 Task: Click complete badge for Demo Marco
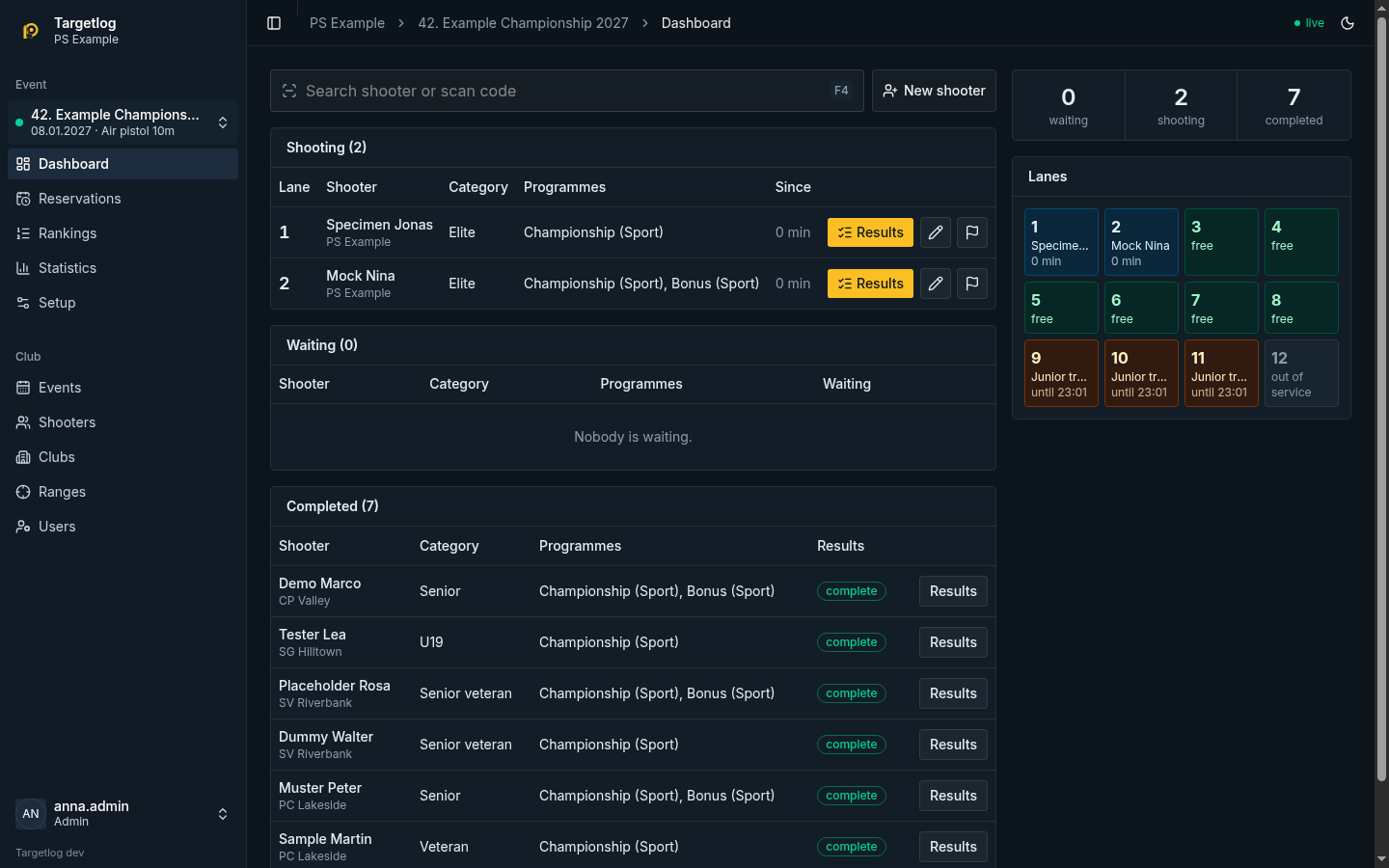(x=852, y=591)
